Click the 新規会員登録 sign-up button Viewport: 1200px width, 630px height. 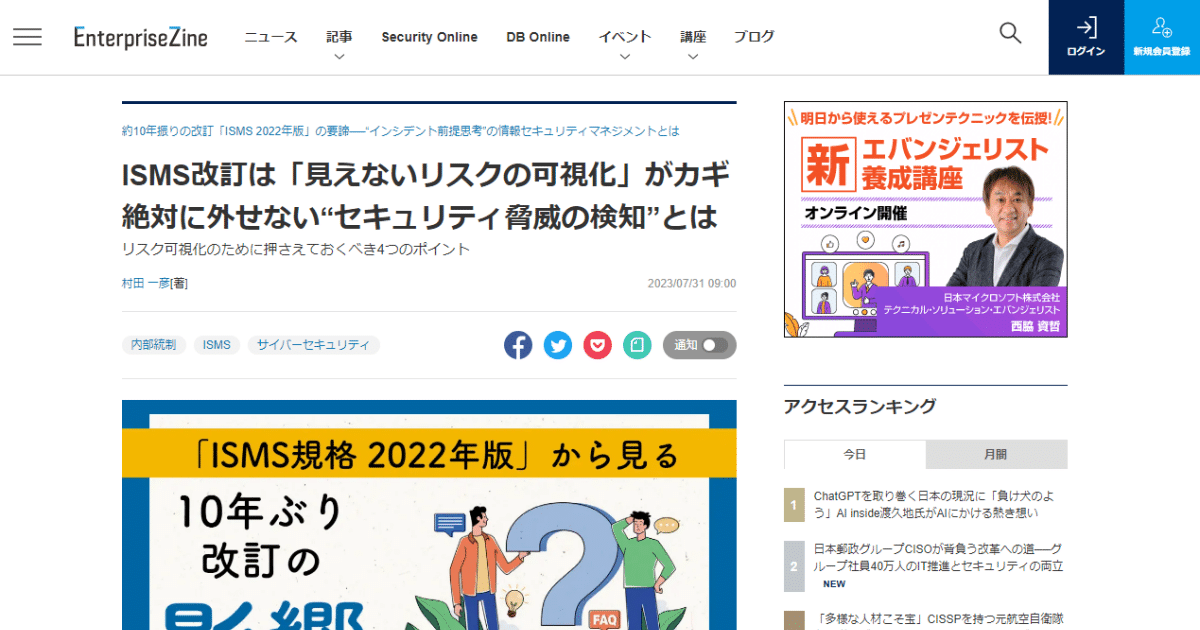(x=1162, y=37)
